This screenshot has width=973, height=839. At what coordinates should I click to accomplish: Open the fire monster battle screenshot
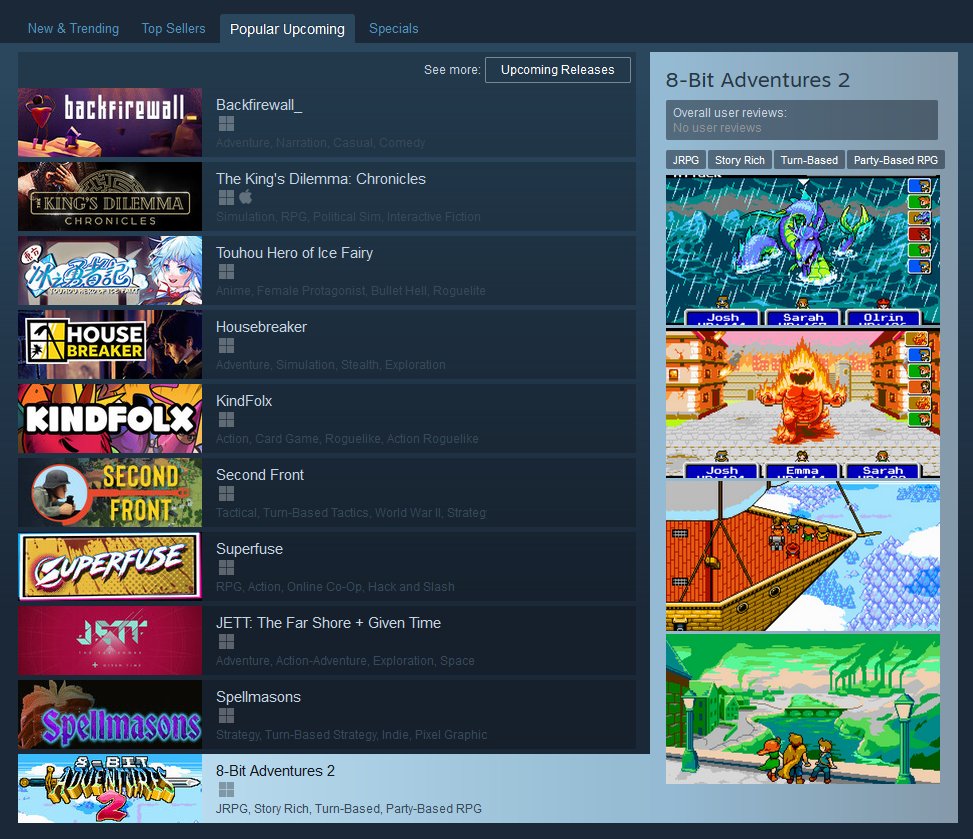tap(802, 404)
